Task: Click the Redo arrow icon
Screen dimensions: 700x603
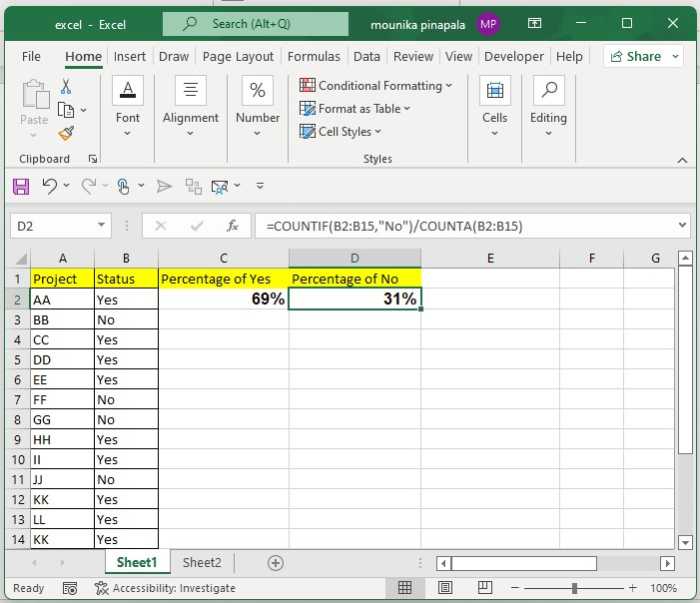Action: tap(89, 186)
